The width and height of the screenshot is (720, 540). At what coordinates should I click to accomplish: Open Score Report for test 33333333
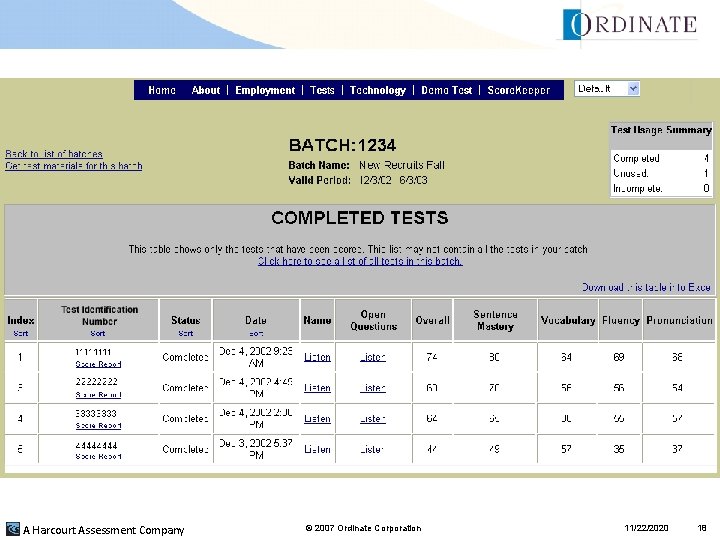pyautogui.click(x=98, y=426)
